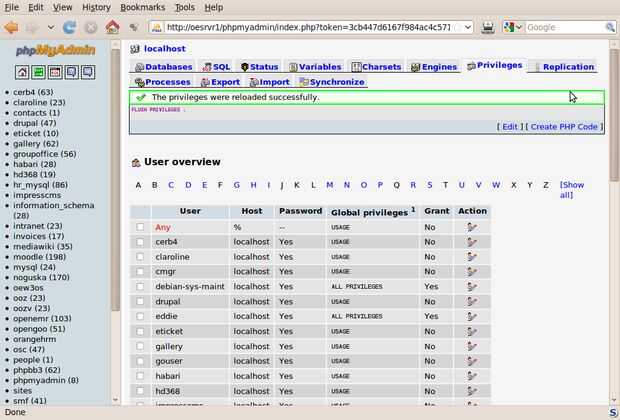Viewport: 620px width, 420px height.
Task: Tick the checkbox for claroline user
Action: pos(140,257)
